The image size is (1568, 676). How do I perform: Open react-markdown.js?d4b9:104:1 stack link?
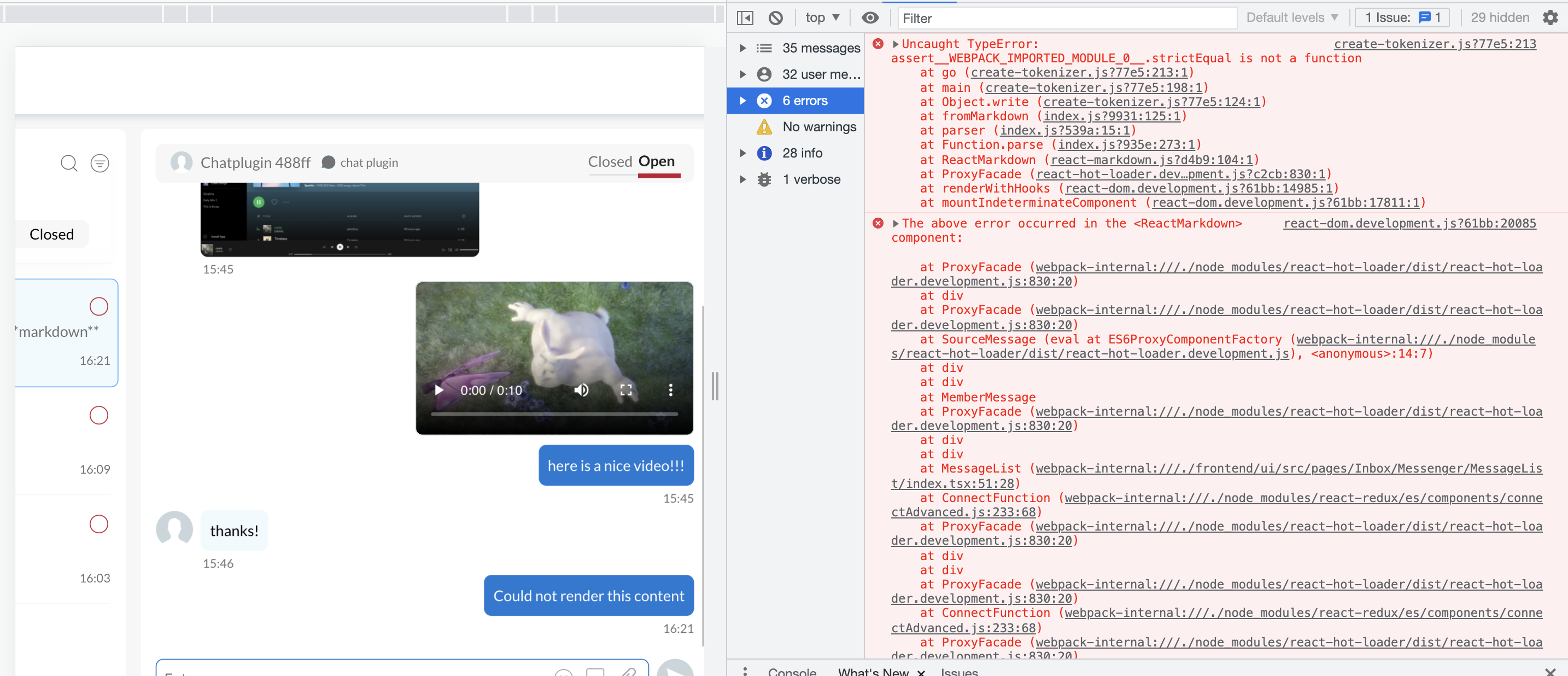(x=1151, y=160)
